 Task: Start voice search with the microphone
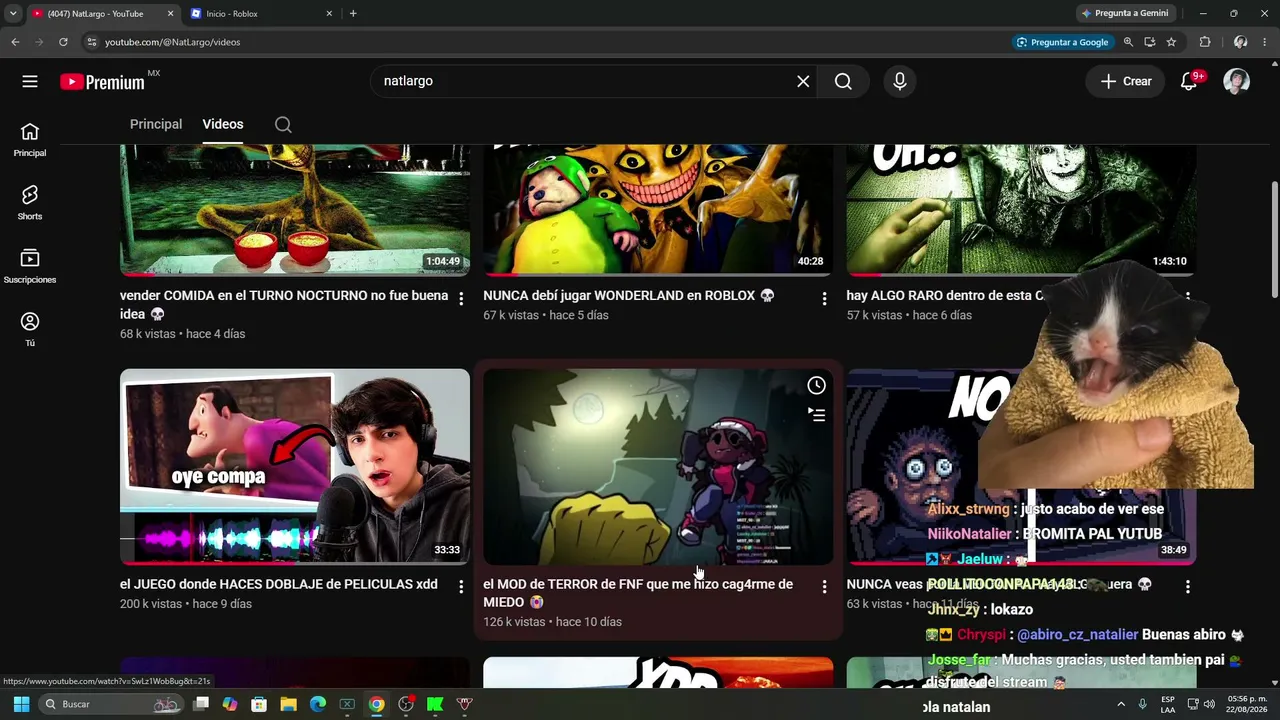tap(900, 81)
